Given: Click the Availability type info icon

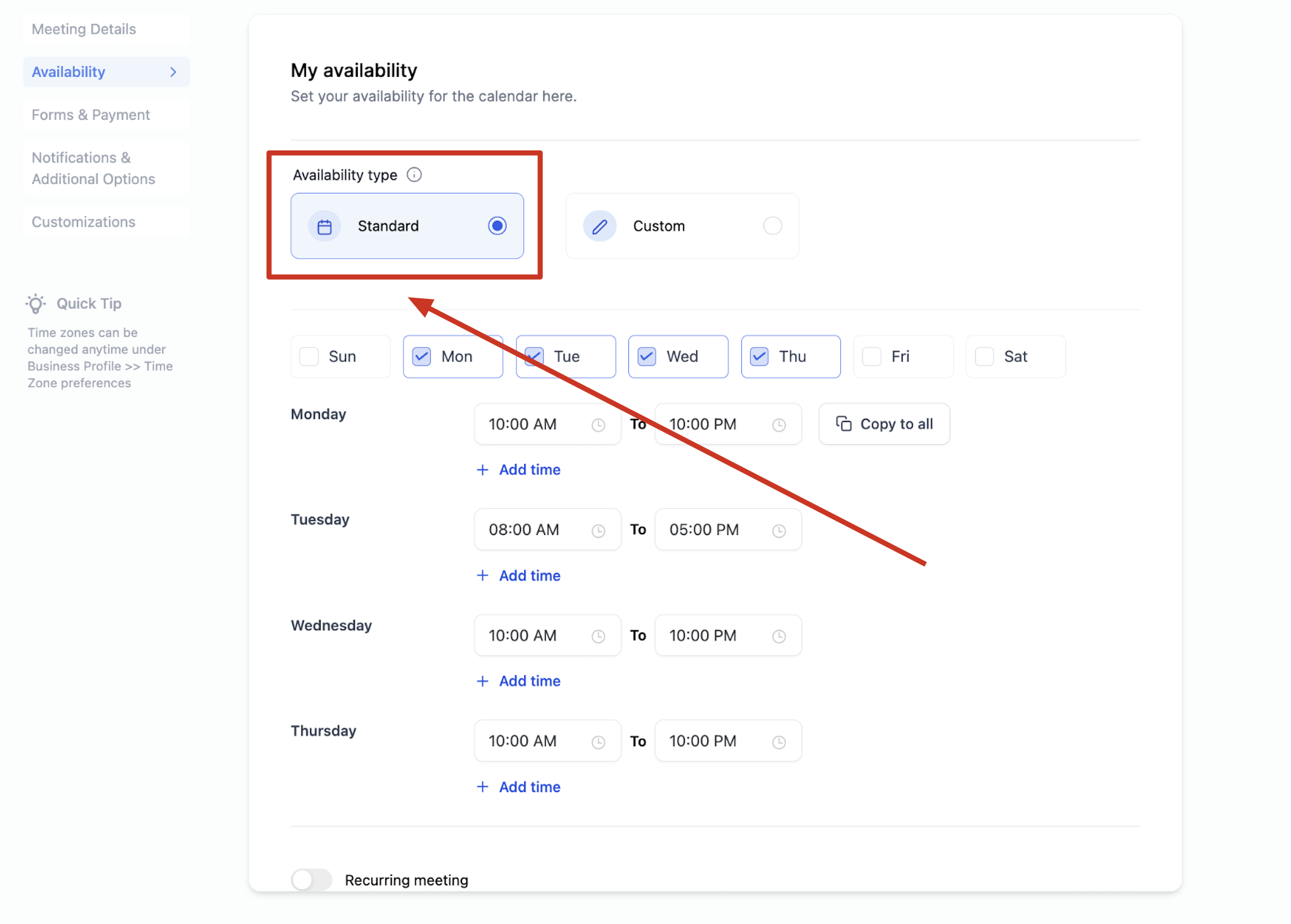Looking at the screenshot, I should [x=414, y=175].
